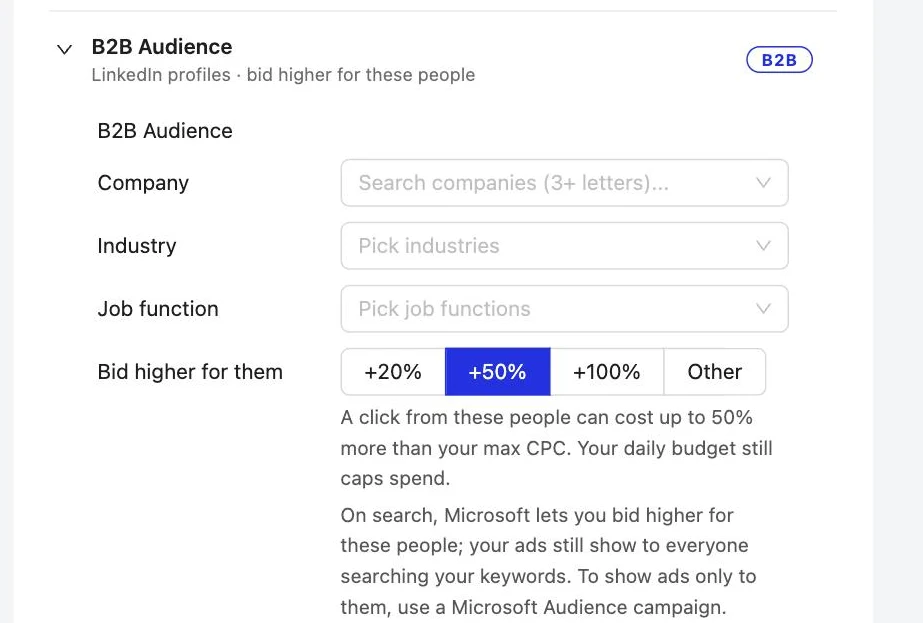Open the Pick job functions dropdown

pyautogui.click(x=564, y=309)
